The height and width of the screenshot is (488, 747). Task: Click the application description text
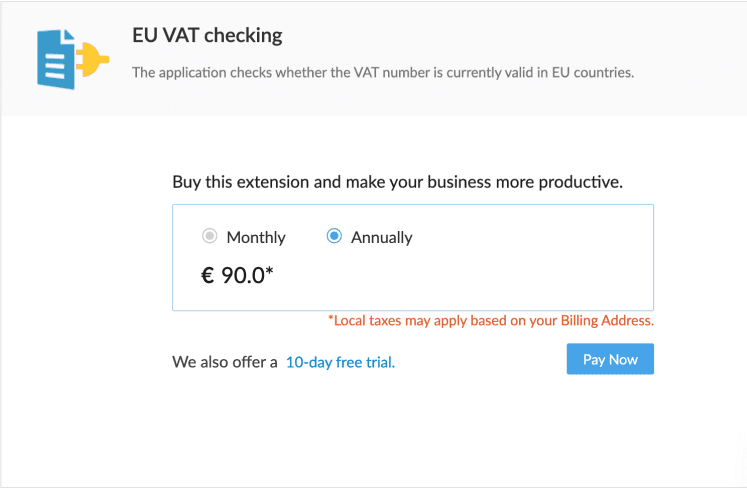(x=383, y=72)
